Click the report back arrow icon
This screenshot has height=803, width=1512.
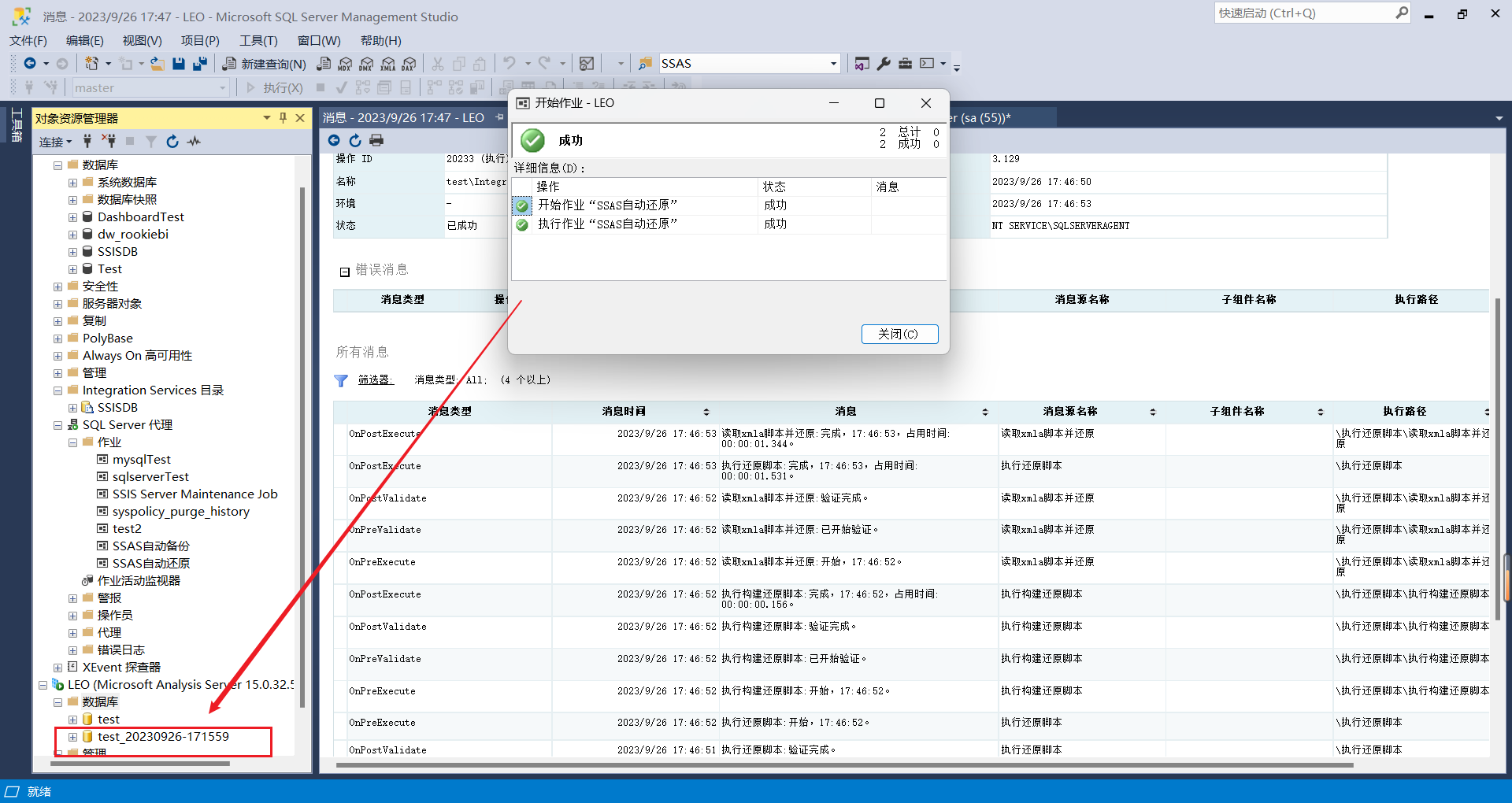[x=334, y=140]
